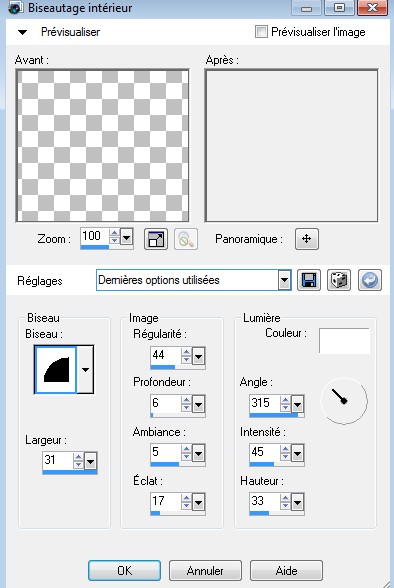This screenshot has width=394, height=588.
Task: Open the Intensité dropdown arrow
Action: [x=297, y=454]
